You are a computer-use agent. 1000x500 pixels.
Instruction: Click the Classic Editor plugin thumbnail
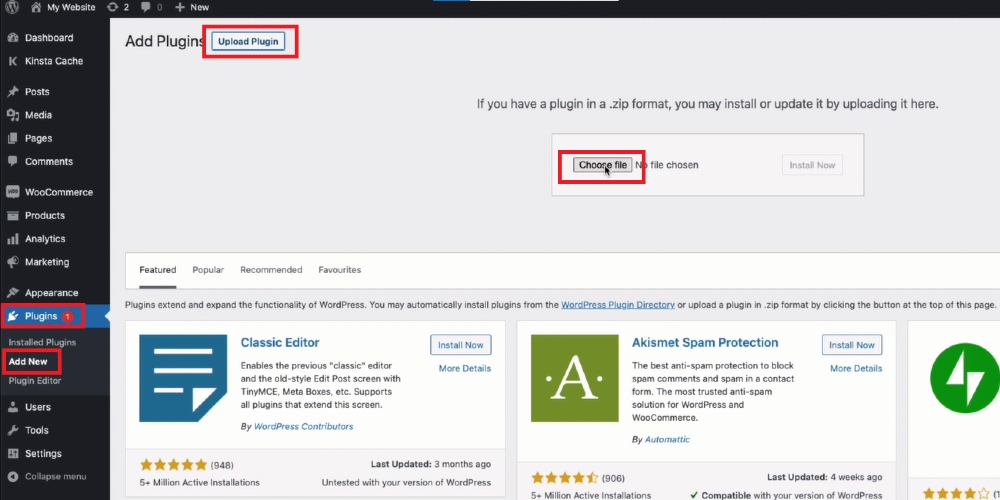click(x=183, y=378)
